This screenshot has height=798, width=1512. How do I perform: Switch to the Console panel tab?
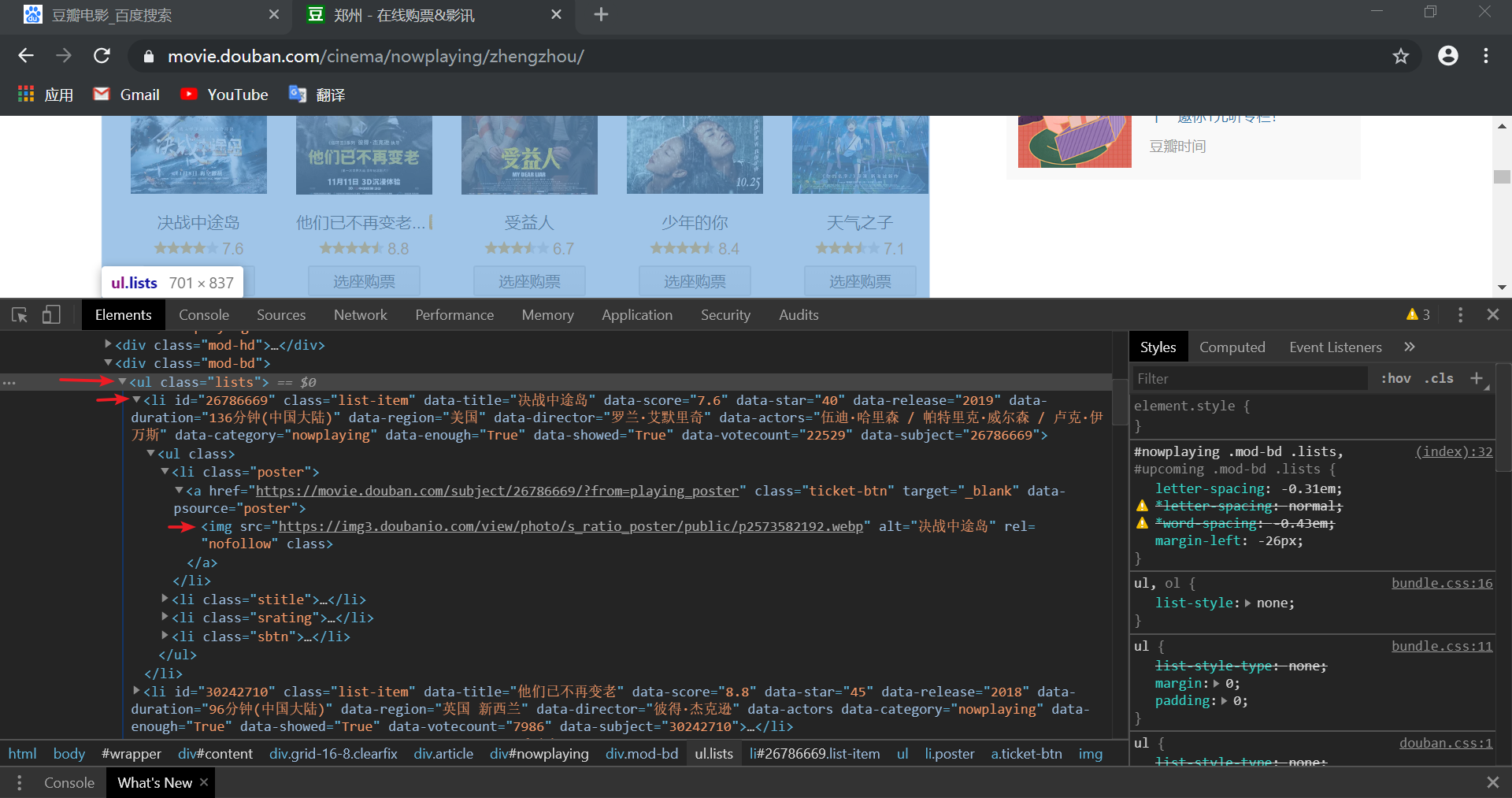point(204,315)
